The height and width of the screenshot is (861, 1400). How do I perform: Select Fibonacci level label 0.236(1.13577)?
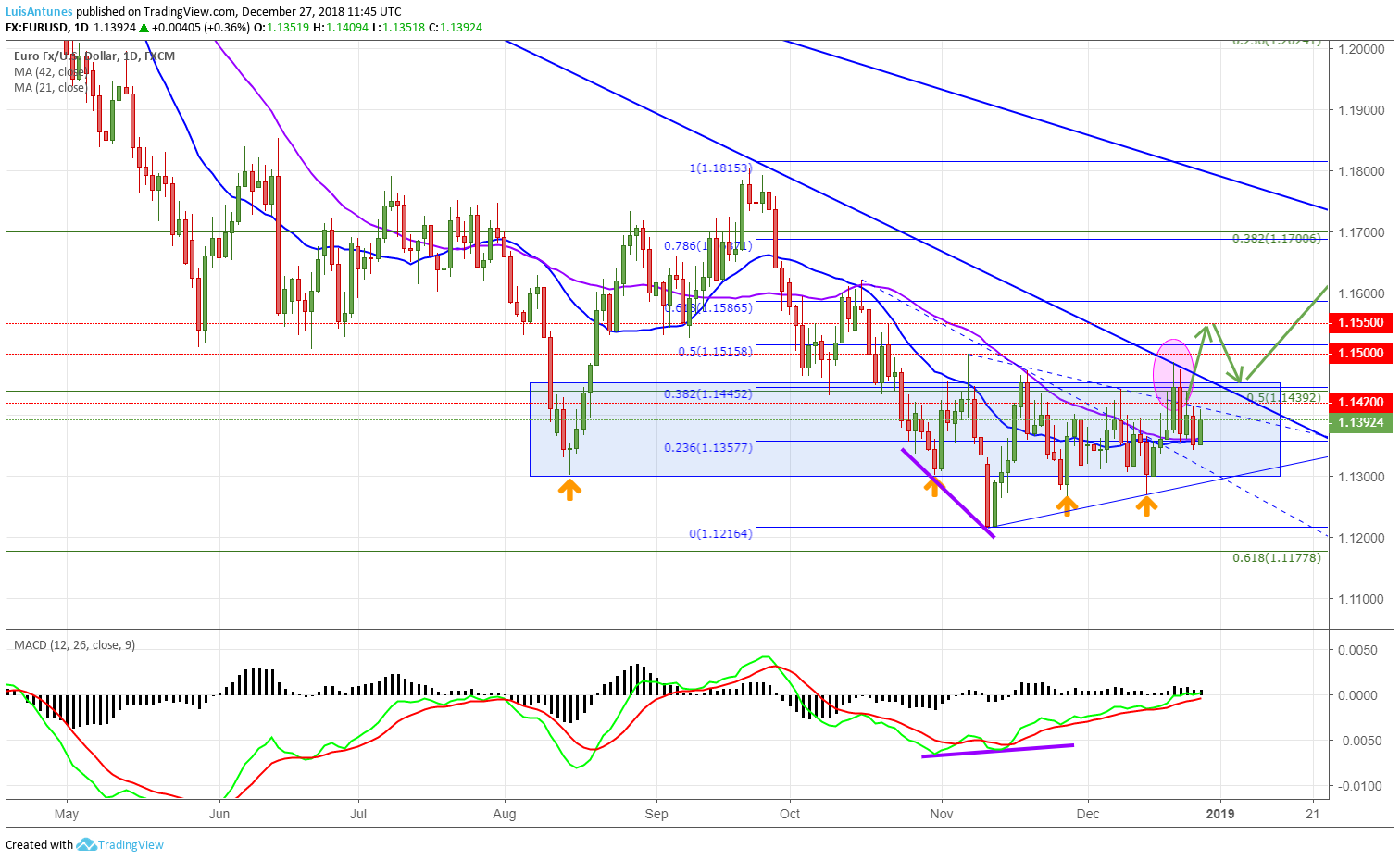tap(708, 448)
